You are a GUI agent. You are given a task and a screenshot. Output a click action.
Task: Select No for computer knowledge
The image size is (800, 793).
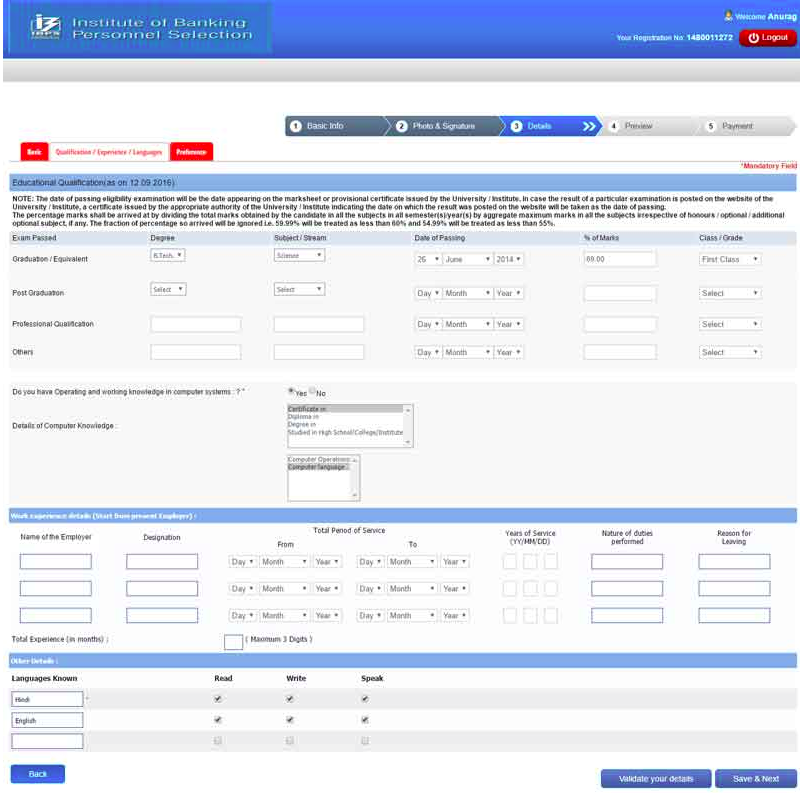(312, 392)
